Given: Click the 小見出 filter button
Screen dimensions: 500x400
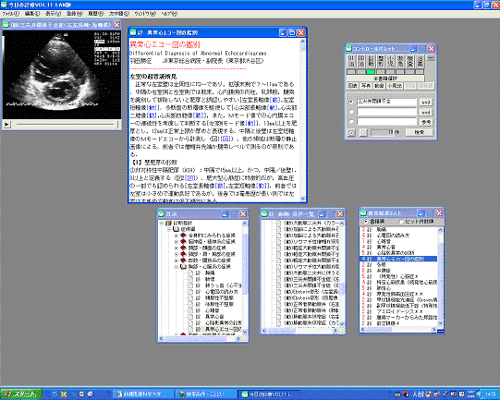Looking at the screenshot, I should click(394, 86).
